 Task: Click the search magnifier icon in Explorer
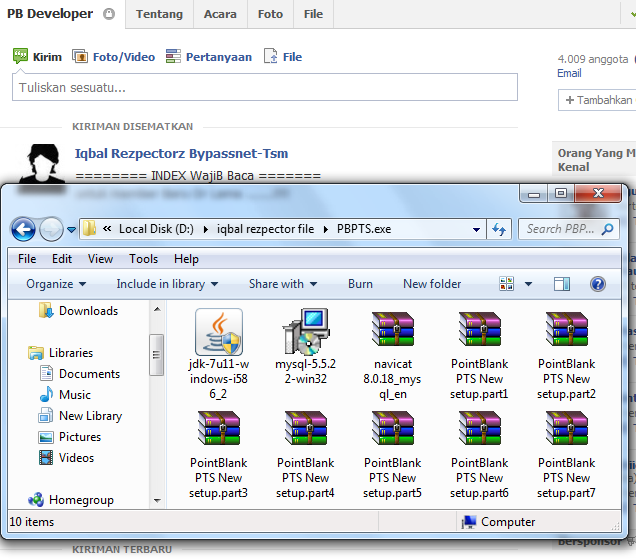click(x=608, y=229)
